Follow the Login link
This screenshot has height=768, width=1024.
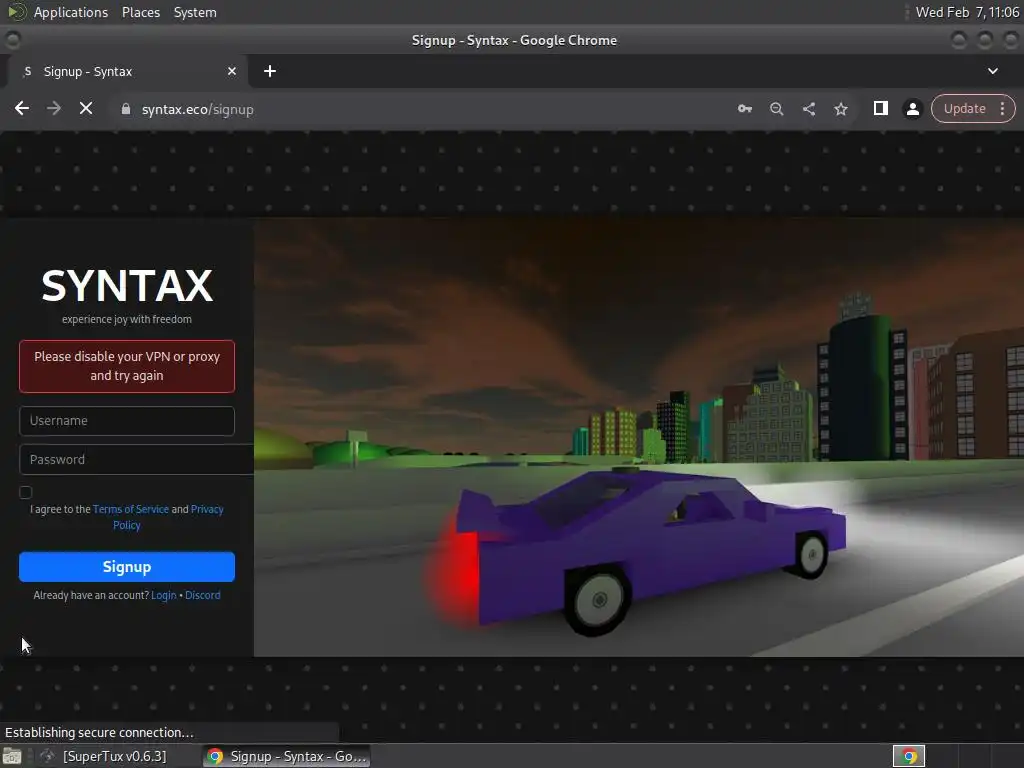click(x=163, y=595)
